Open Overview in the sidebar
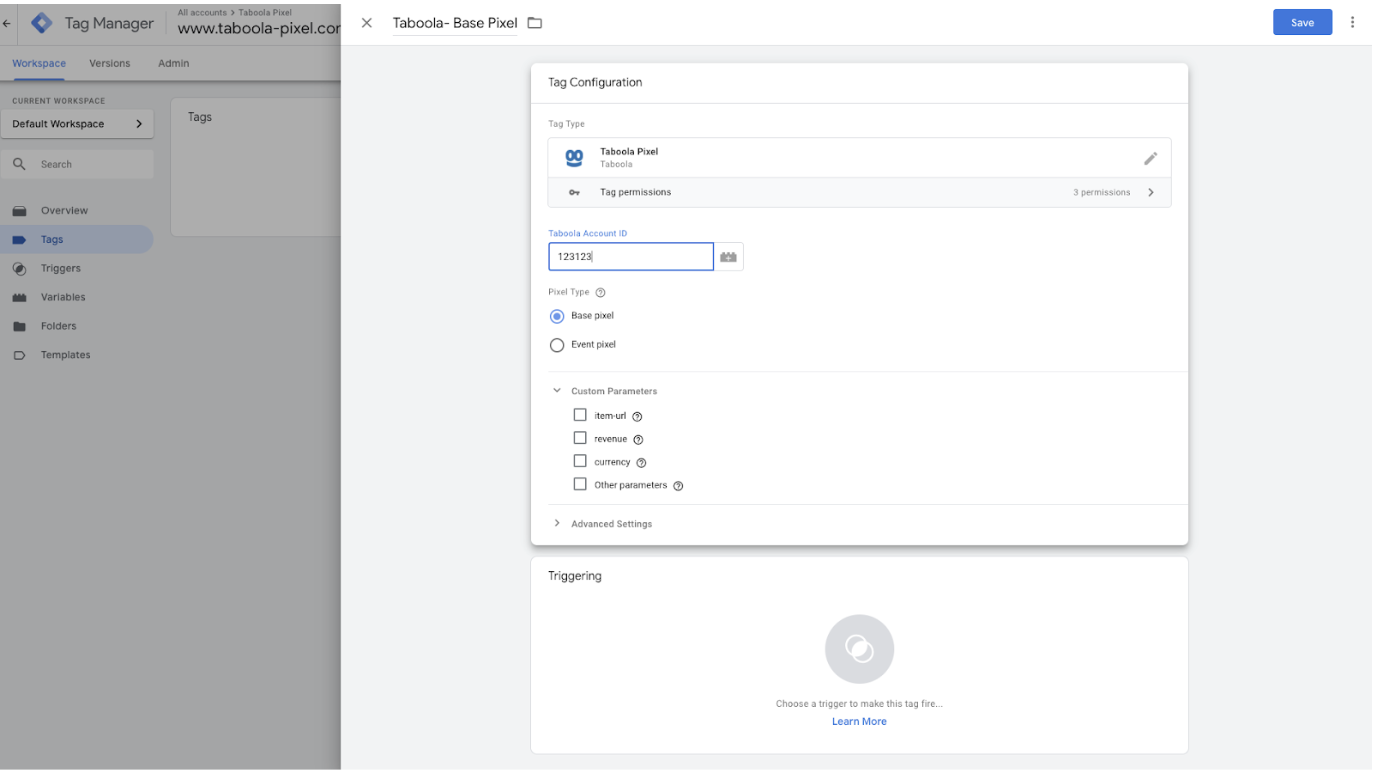 [64, 211]
